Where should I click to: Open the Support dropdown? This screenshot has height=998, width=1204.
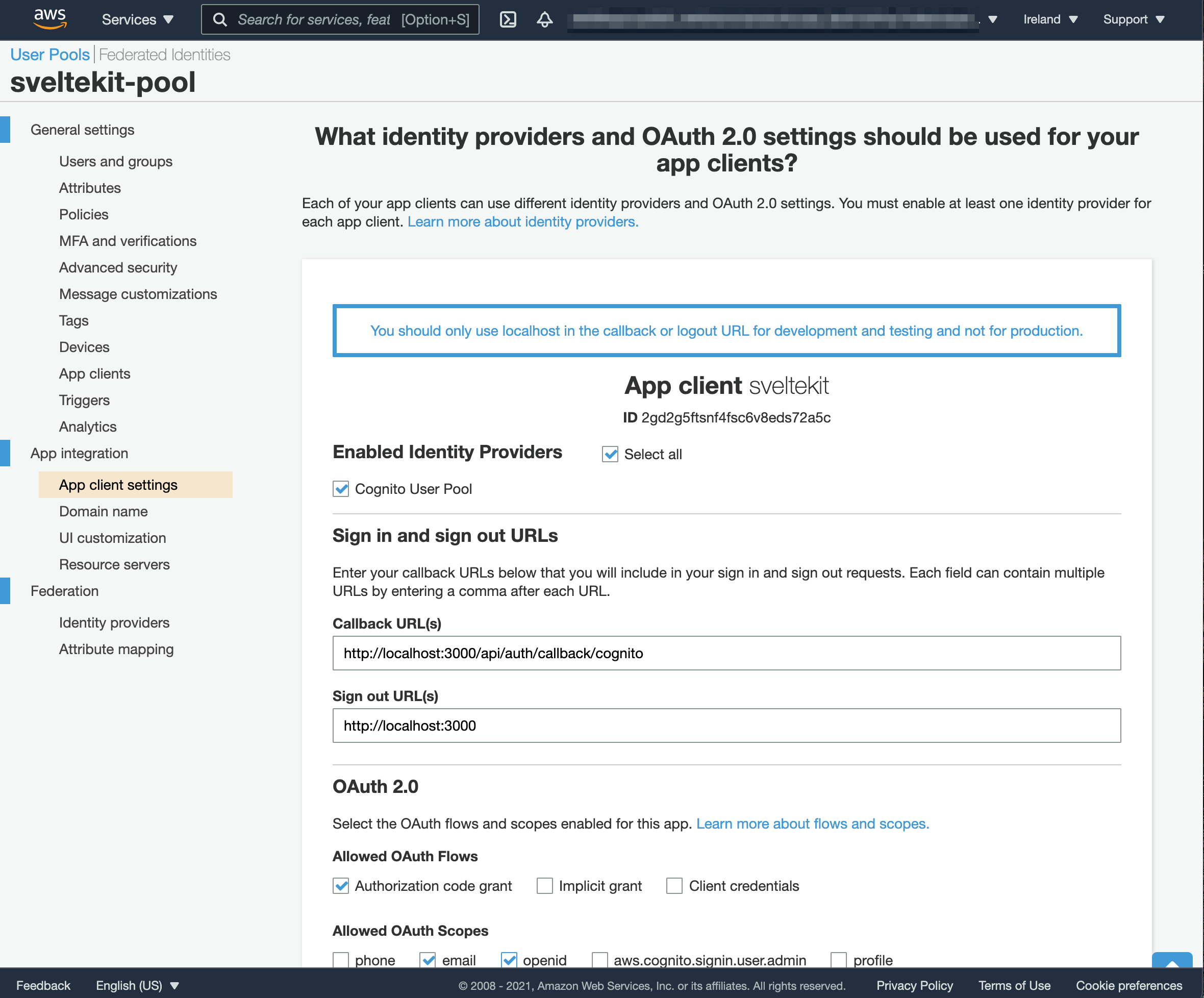(1133, 19)
